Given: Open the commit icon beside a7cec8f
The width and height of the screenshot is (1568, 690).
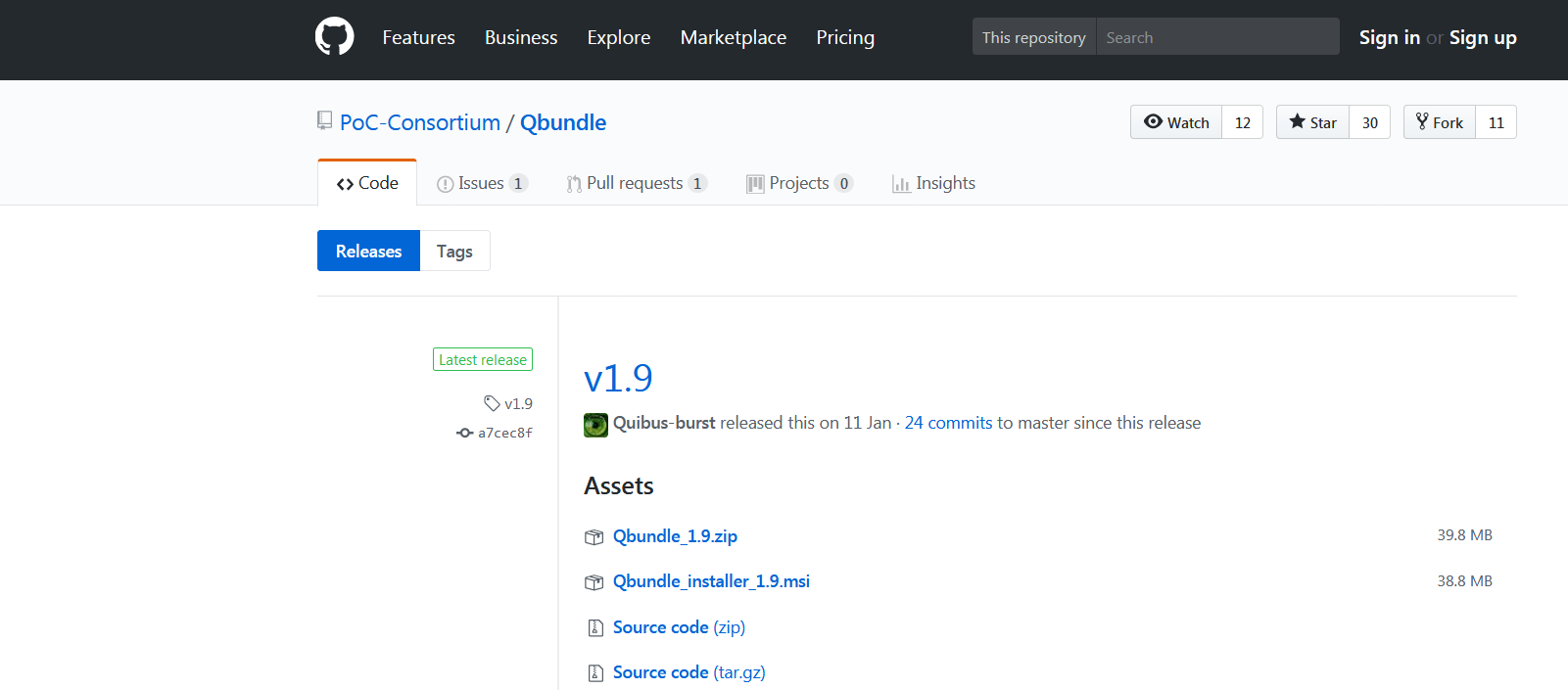Looking at the screenshot, I should [x=465, y=433].
